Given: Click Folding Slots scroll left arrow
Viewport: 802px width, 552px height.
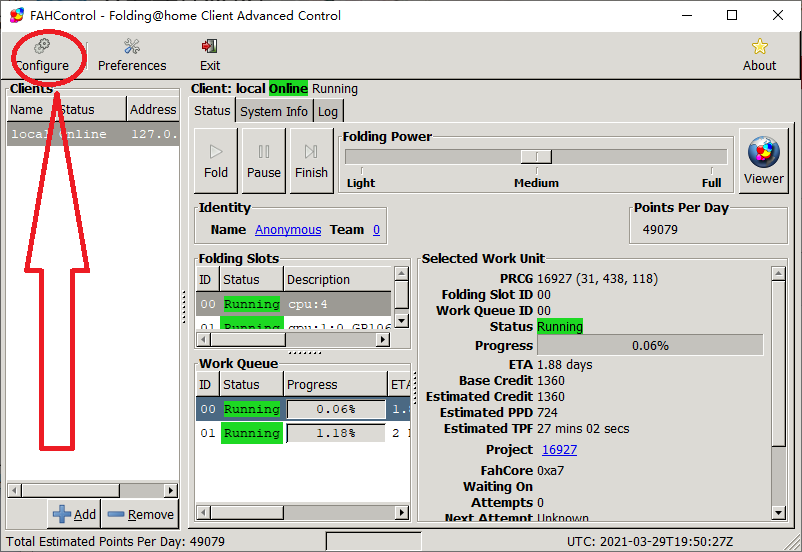Looking at the screenshot, I should tap(204, 339).
